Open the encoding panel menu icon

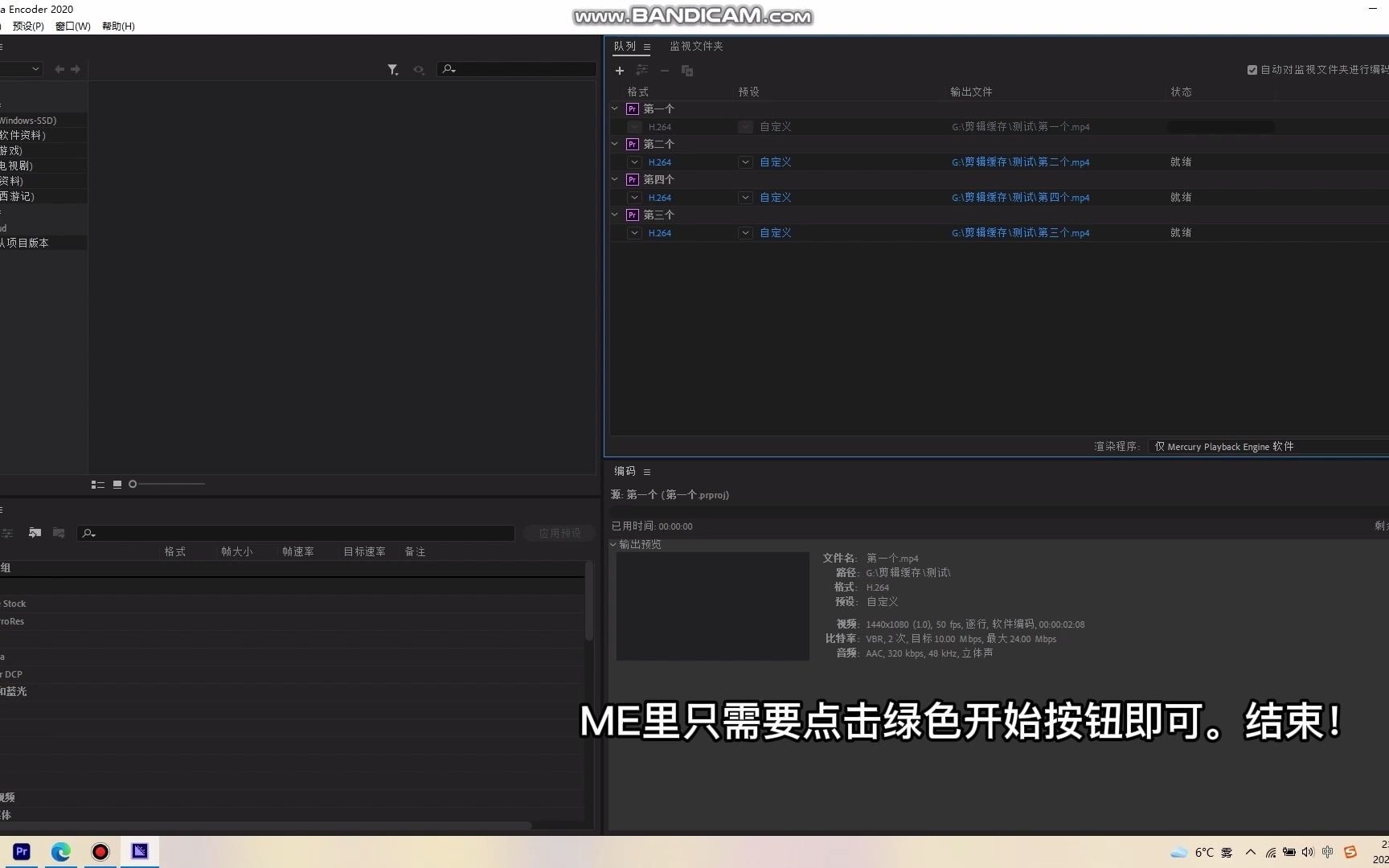point(647,472)
